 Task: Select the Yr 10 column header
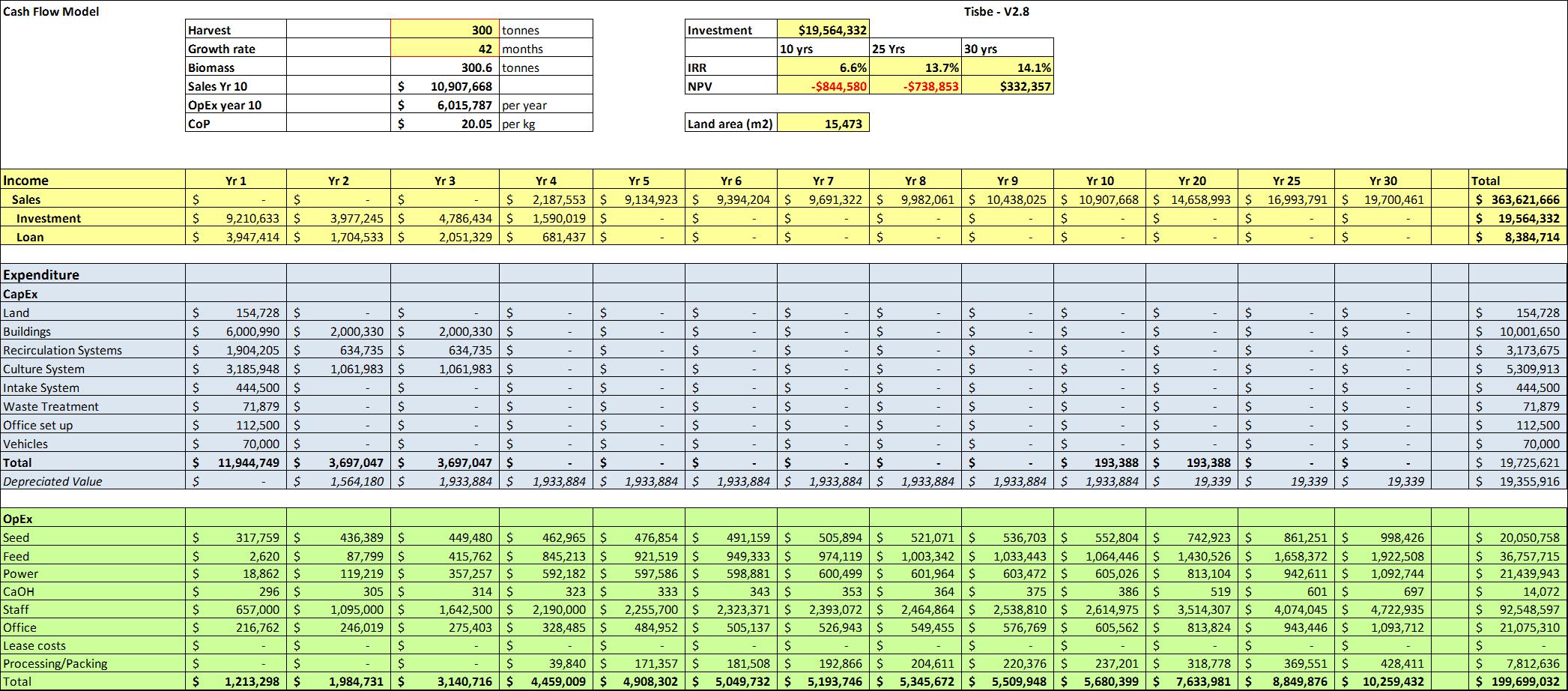[1100, 180]
